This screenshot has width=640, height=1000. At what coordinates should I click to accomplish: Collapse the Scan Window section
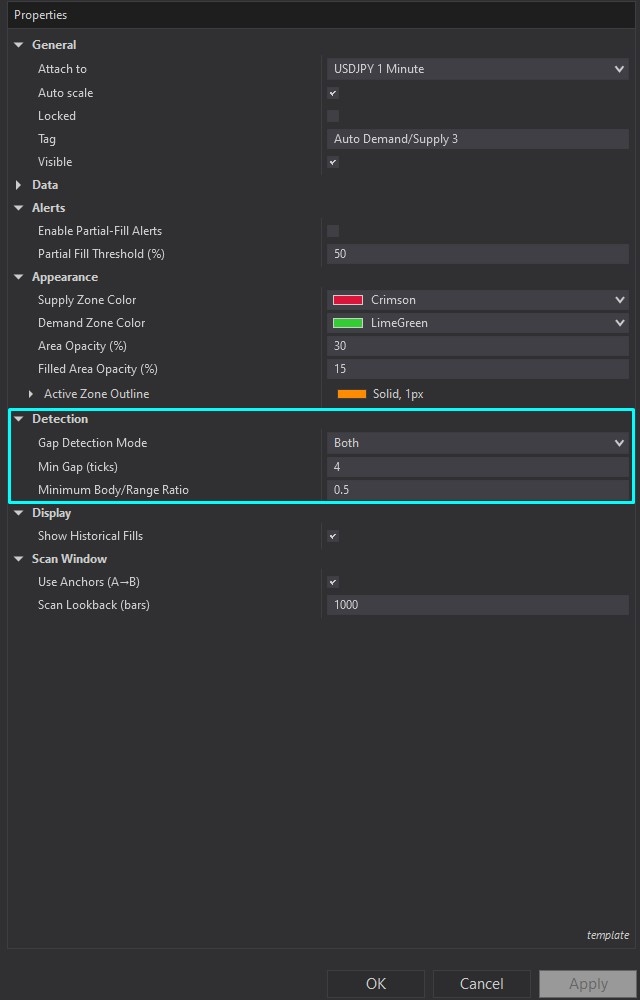pyautogui.click(x=17, y=558)
